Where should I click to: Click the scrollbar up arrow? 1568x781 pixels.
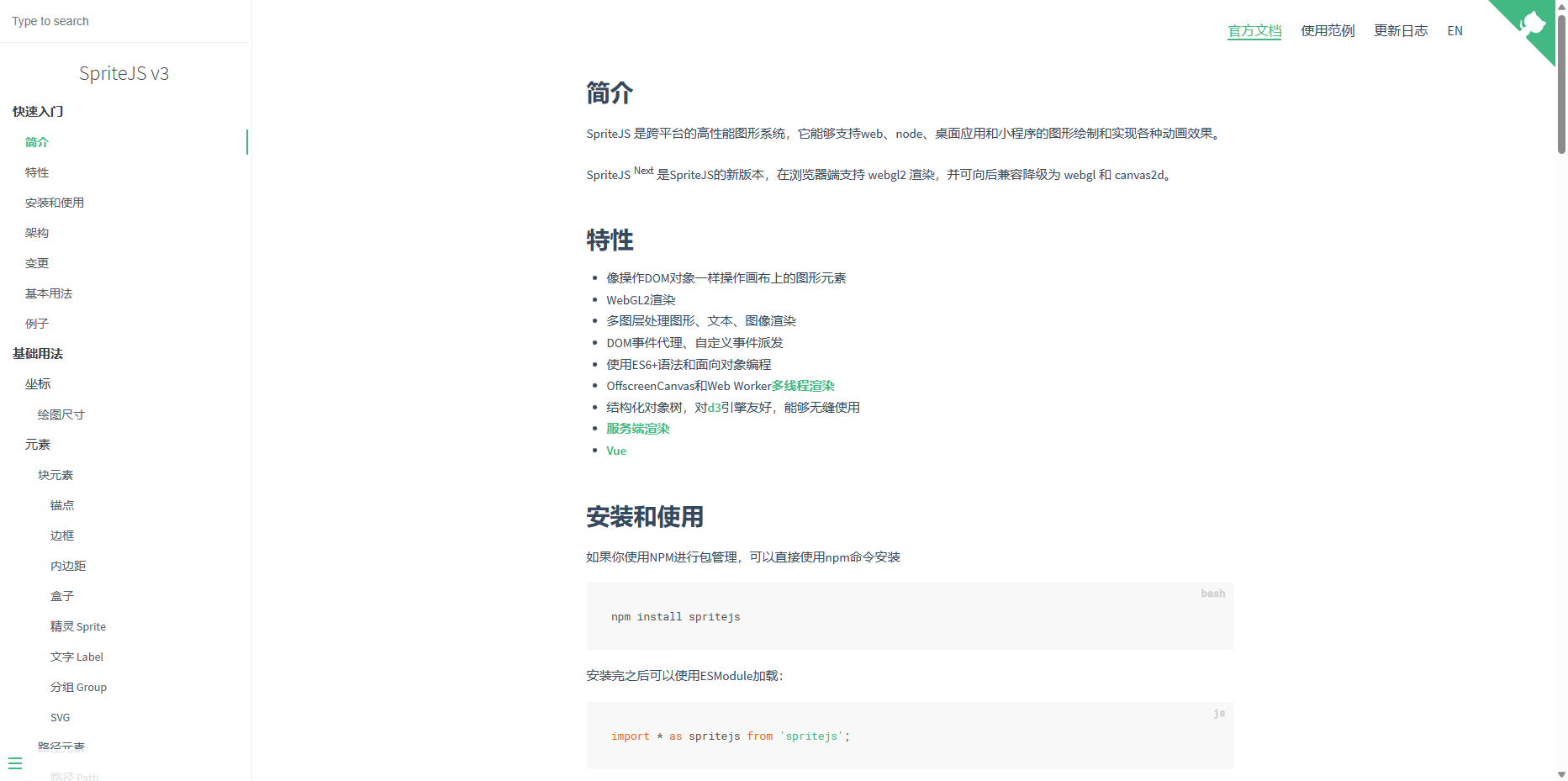click(1561, 7)
